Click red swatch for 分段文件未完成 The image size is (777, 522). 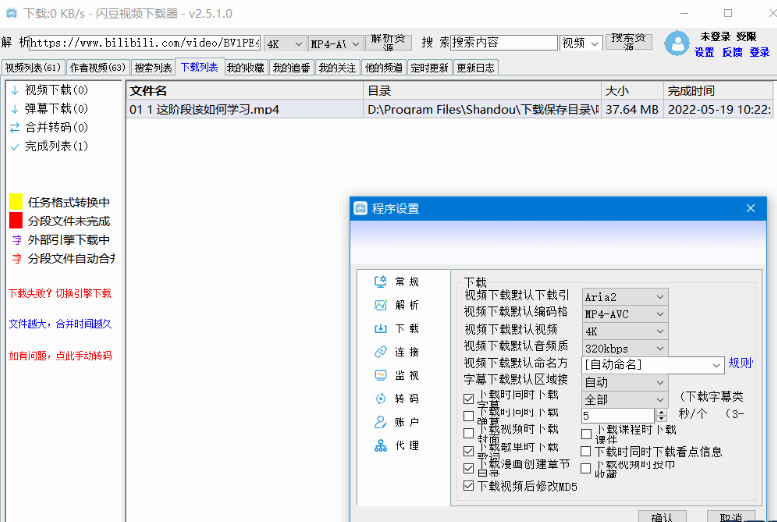(x=16, y=220)
